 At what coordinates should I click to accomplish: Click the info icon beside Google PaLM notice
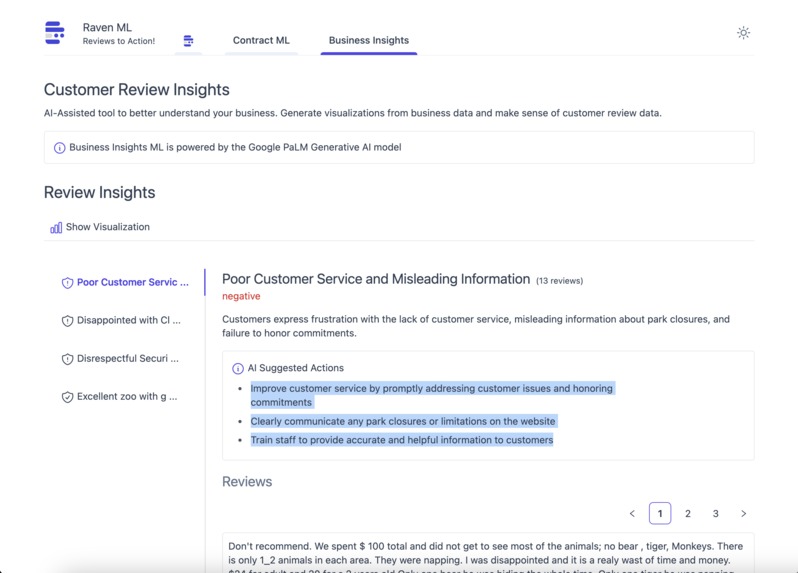[x=60, y=148]
